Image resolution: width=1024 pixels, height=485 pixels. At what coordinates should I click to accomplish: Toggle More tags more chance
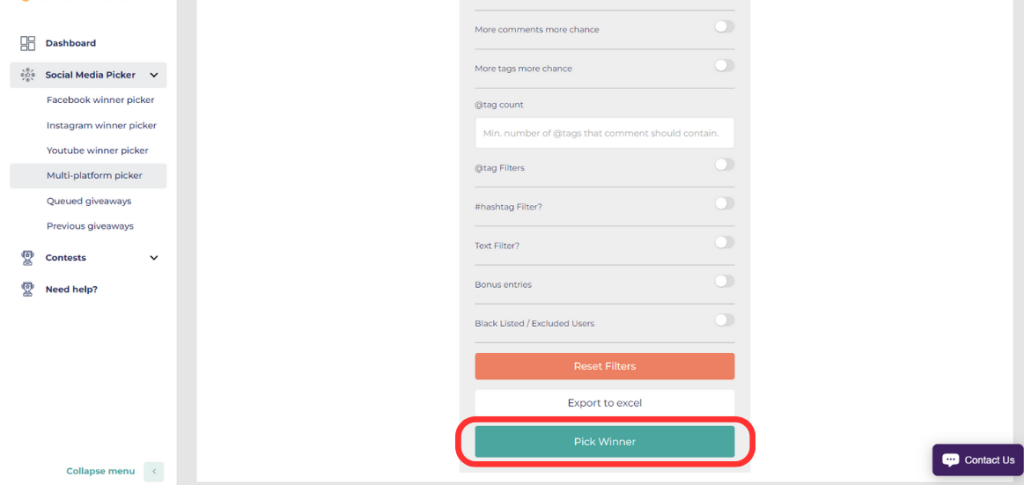(x=724, y=66)
